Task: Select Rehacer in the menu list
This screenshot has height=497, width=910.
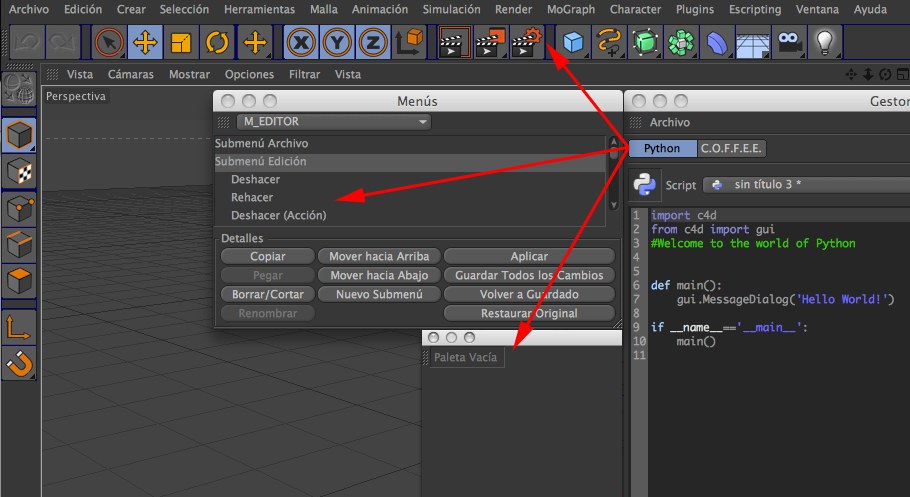Action: pos(252,197)
